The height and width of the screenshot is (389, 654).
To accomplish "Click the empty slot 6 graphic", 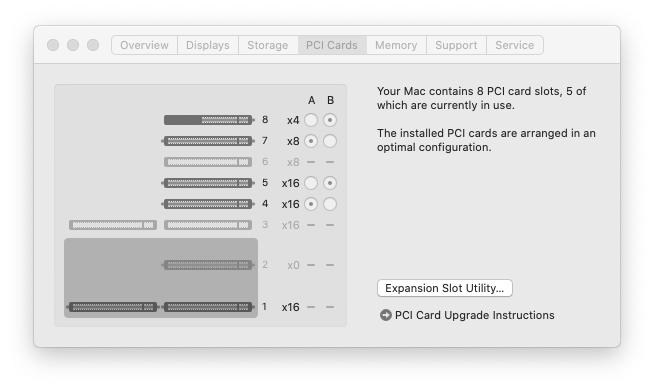I will [208, 162].
